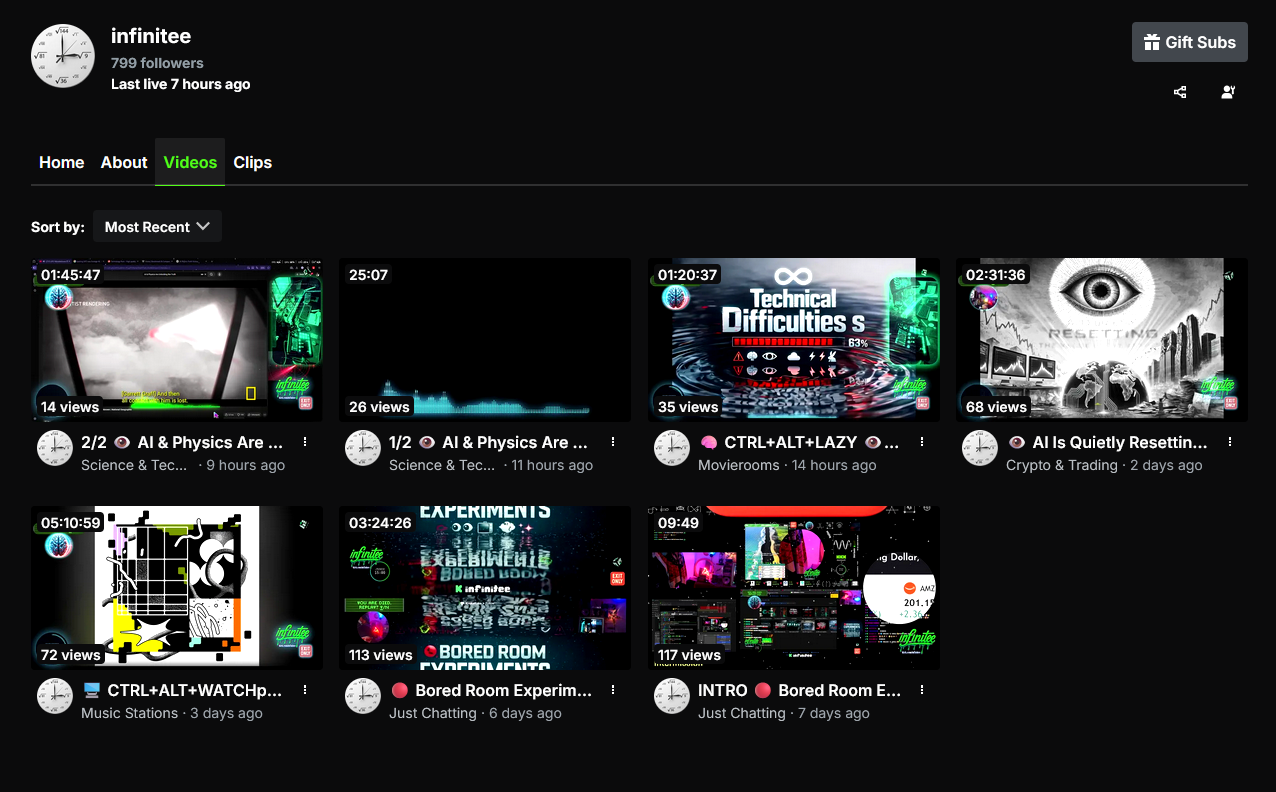The image size is (1276, 792).
Task: Open options menu for CTRL+ALT+WATCH video
Action: (305, 690)
